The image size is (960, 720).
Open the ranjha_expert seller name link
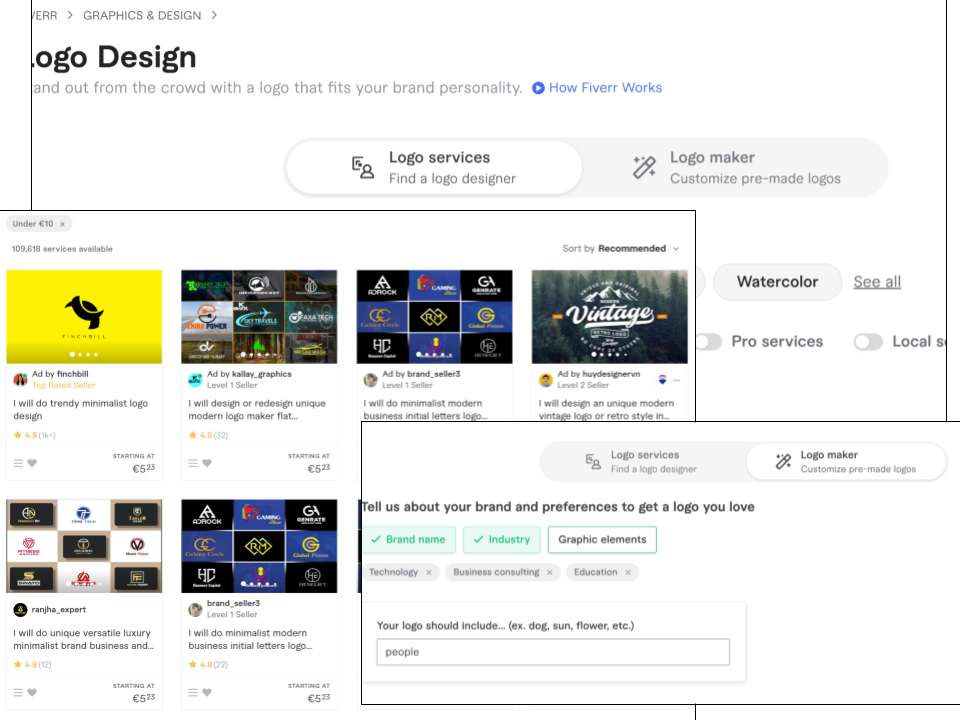pos(59,610)
